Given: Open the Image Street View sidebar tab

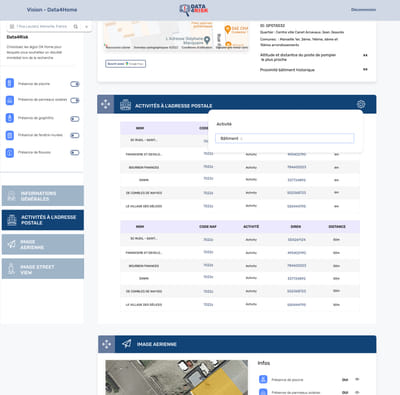Looking at the screenshot, I should pyautogui.click(x=43, y=269).
